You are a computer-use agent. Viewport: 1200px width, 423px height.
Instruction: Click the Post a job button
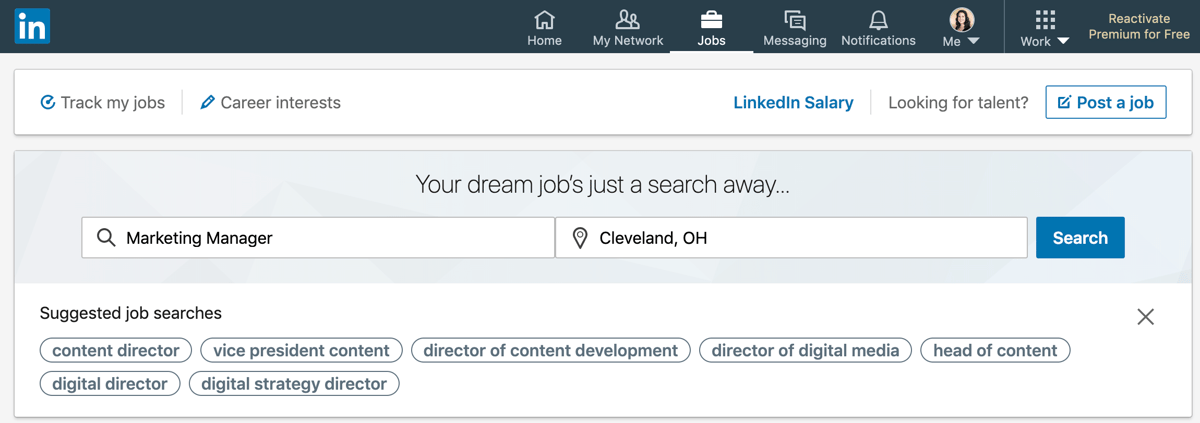pyautogui.click(x=1106, y=102)
